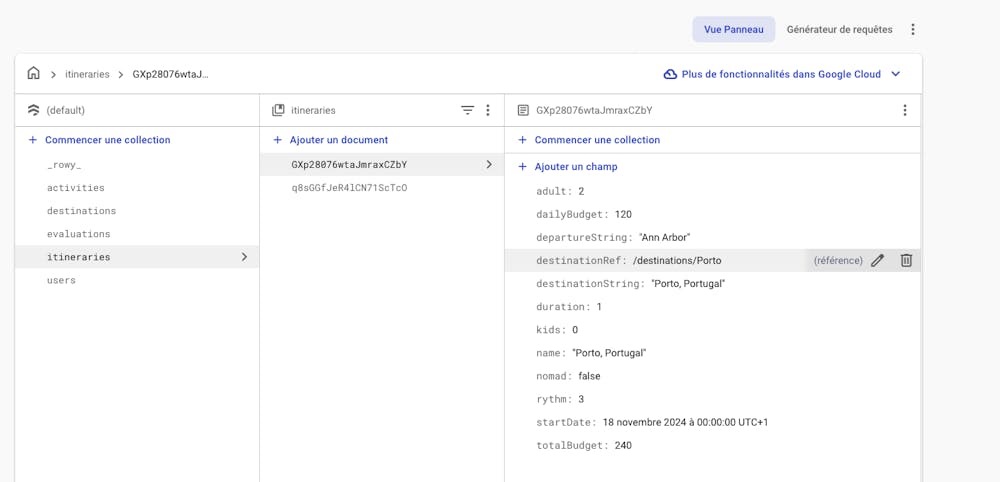1000x482 pixels.
Task: Click Ajouter un champ
Action: [568, 166]
